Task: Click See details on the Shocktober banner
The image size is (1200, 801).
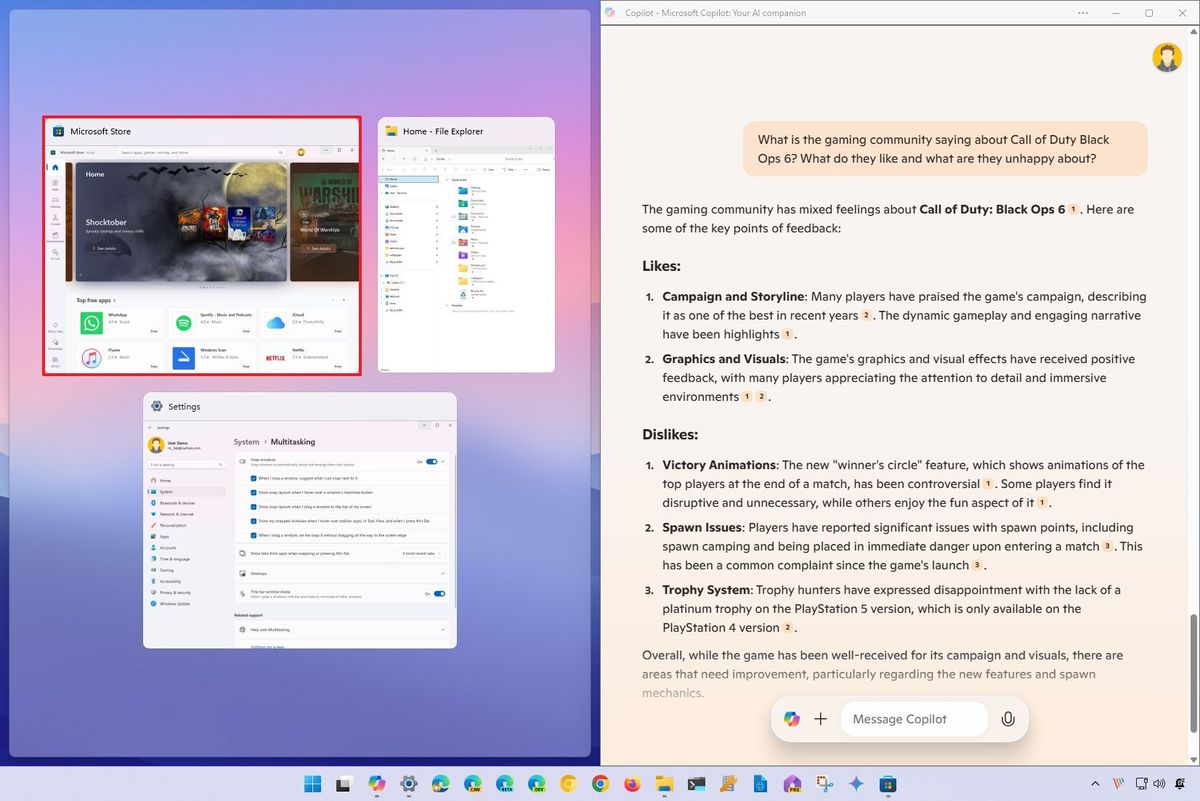Action: click(x=105, y=247)
